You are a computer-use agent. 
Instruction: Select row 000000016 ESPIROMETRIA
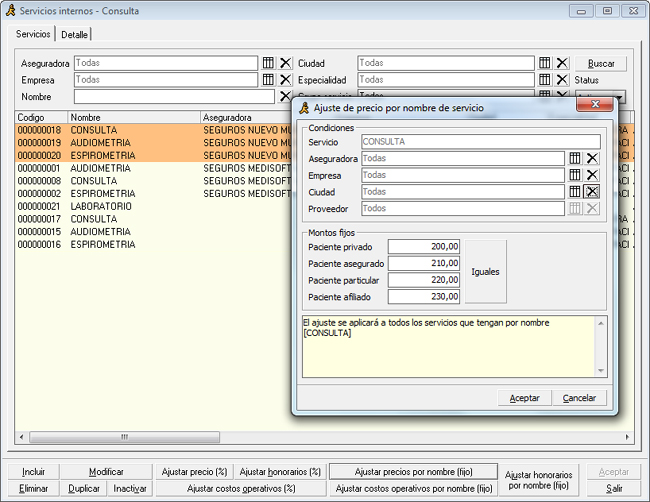coord(153,245)
